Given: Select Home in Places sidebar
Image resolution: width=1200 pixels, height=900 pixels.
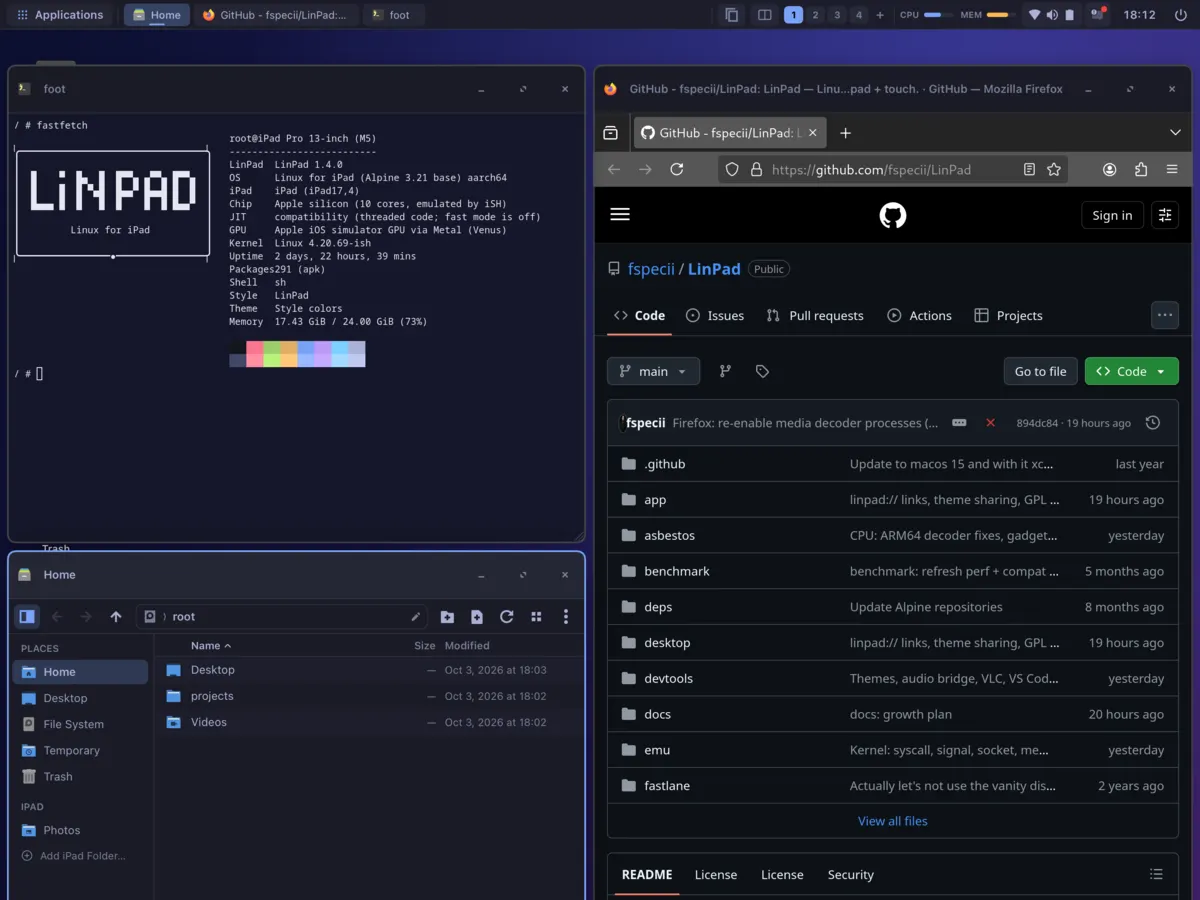Looking at the screenshot, I should [x=80, y=672].
